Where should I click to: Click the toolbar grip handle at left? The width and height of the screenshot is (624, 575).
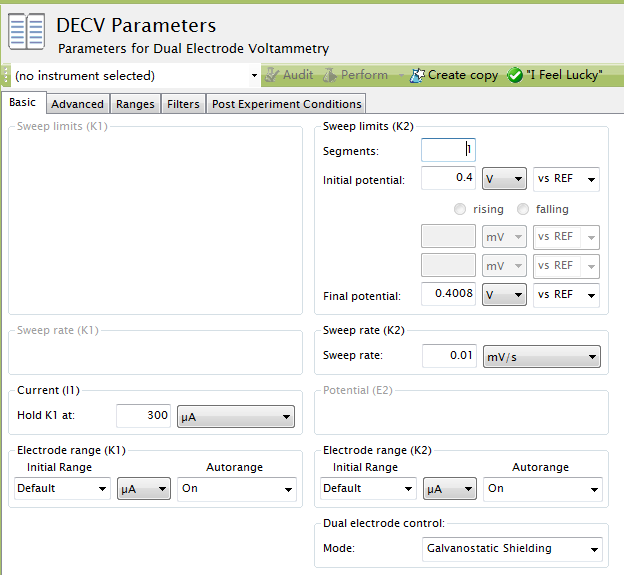(x=6, y=75)
